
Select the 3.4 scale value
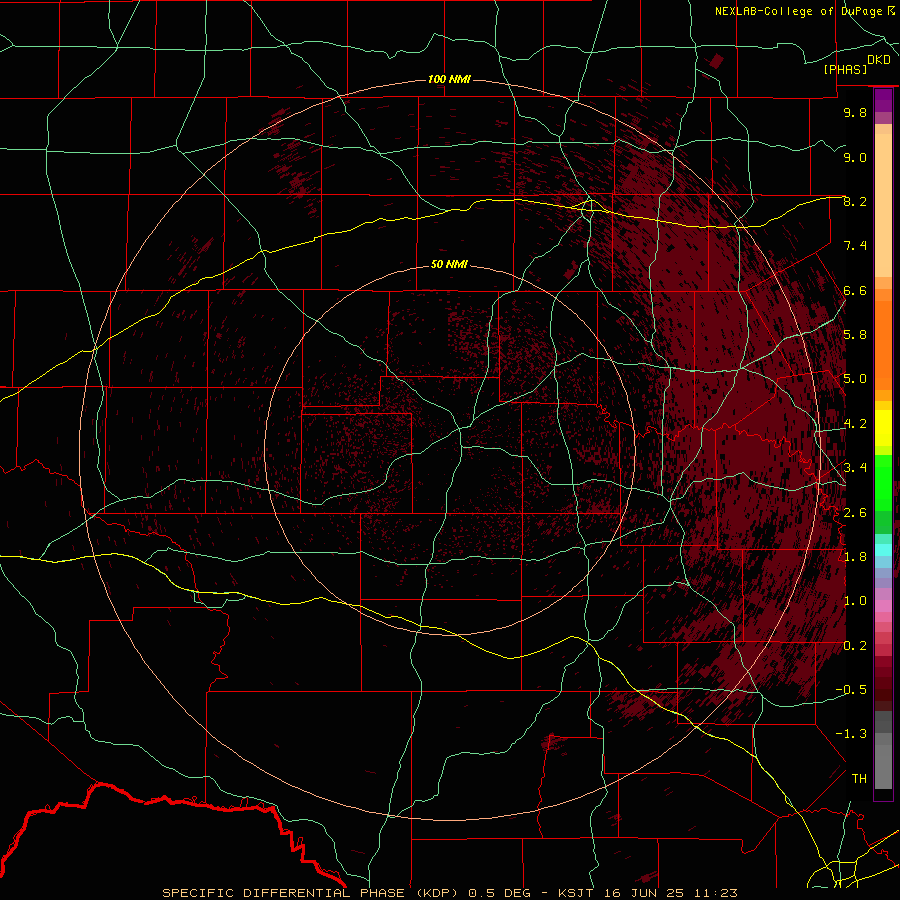click(x=855, y=468)
